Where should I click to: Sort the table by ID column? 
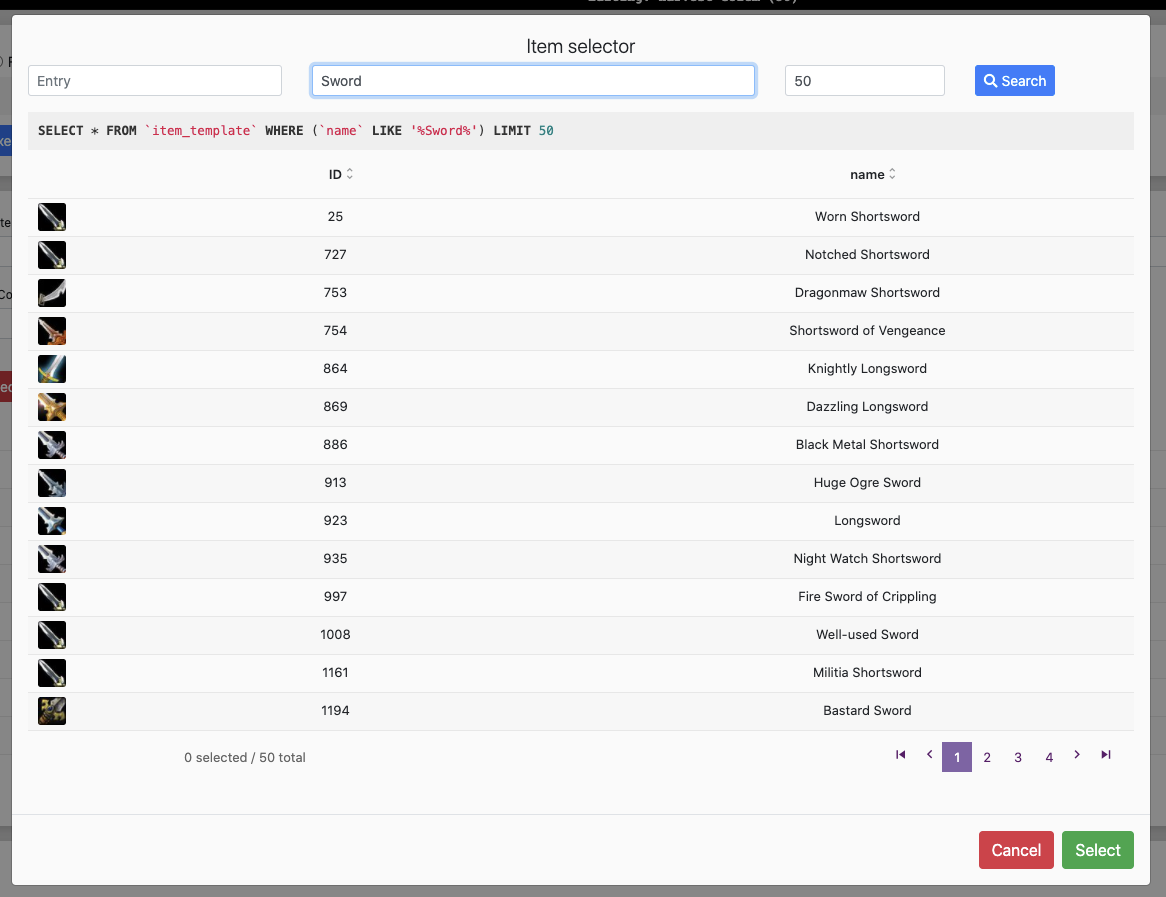click(340, 175)
